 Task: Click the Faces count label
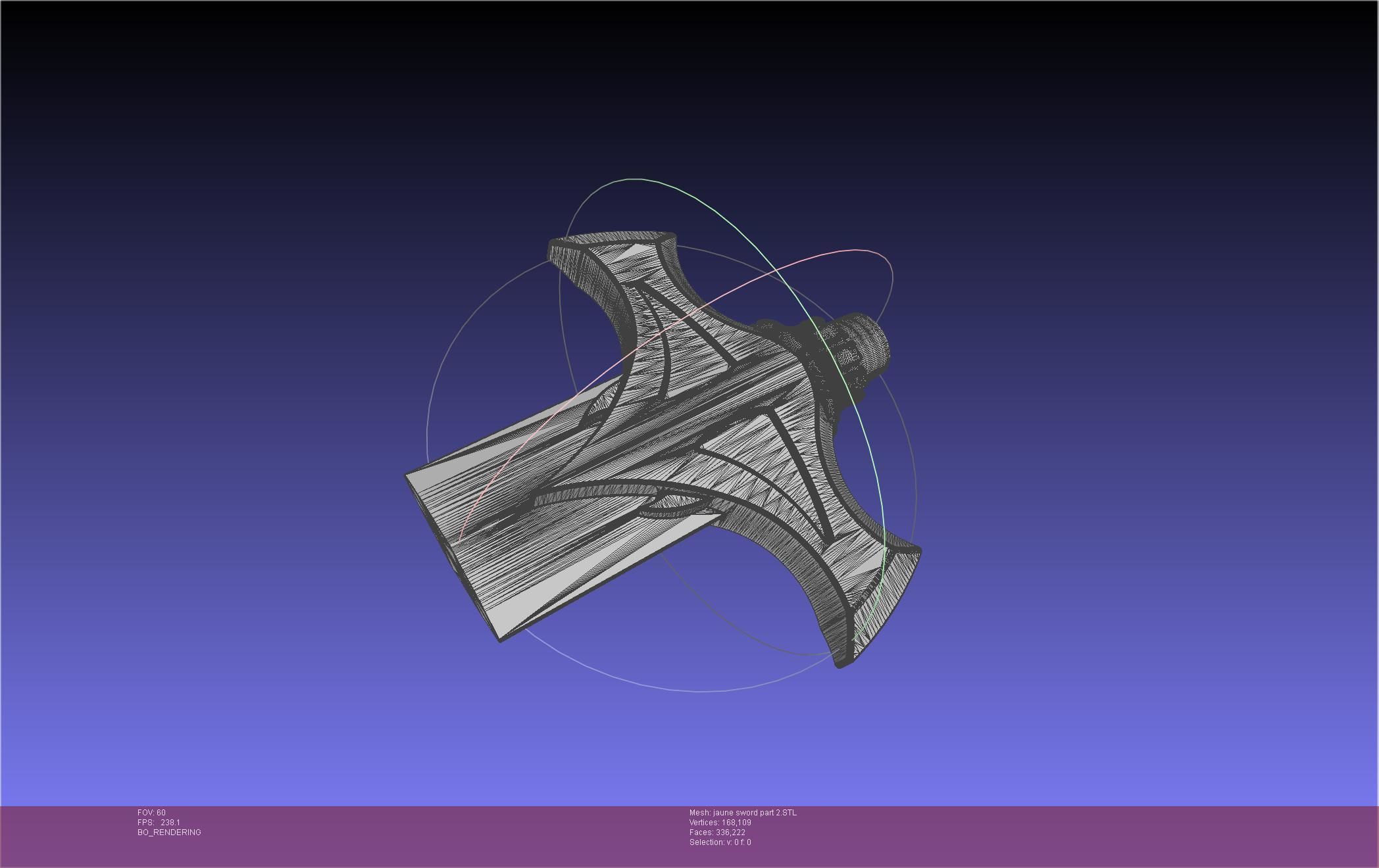(x=717, y=832)
